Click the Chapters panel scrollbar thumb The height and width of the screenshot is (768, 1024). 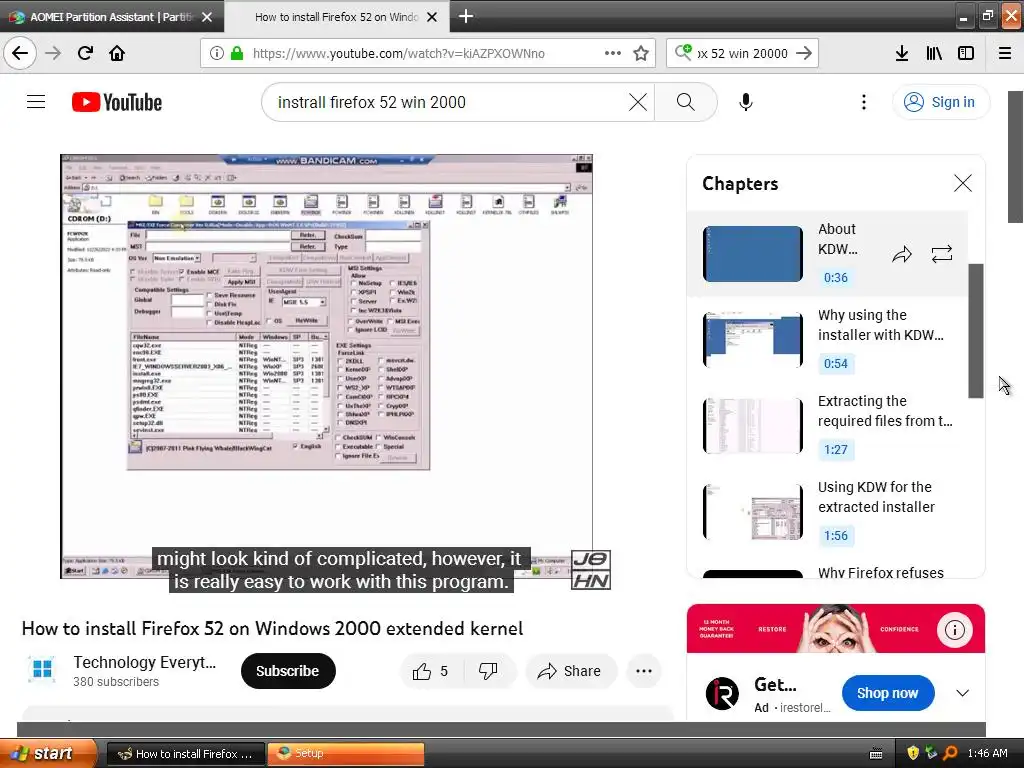pyautogui.click(x=975, y=330)
